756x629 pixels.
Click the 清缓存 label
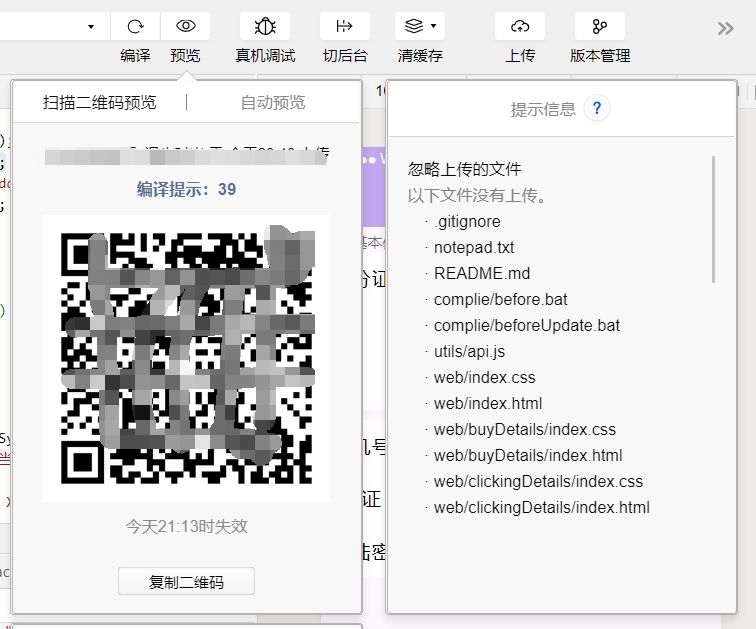[x=420, y=55]
